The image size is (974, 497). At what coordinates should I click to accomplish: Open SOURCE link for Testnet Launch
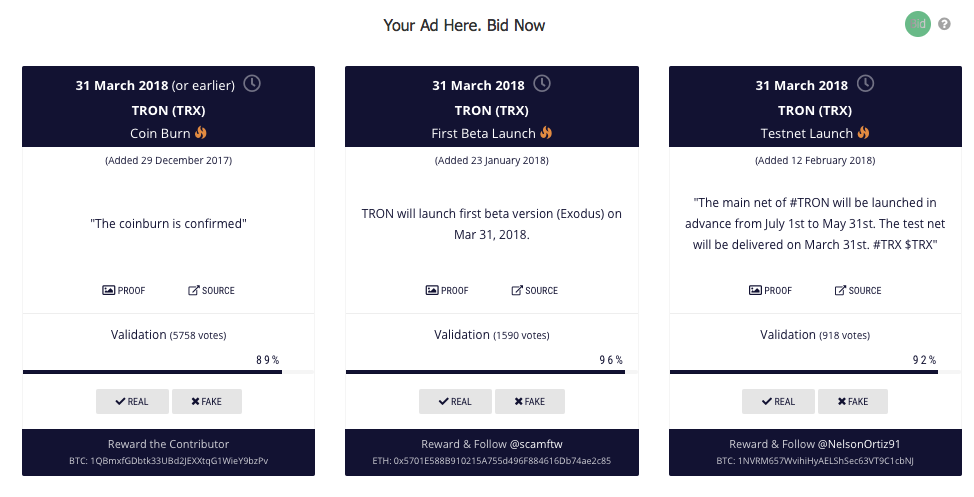pyautogui.click(x=858, y=291)
